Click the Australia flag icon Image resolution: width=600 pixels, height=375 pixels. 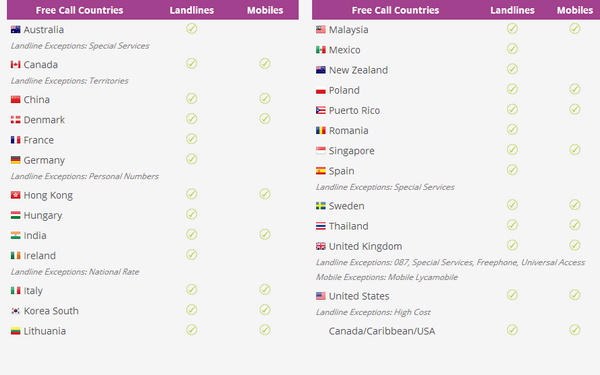tap(15, 29)
